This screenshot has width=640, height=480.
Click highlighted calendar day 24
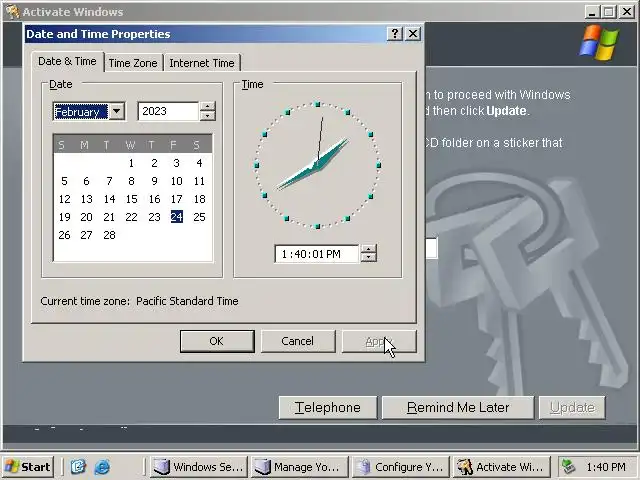pos(177,217)
